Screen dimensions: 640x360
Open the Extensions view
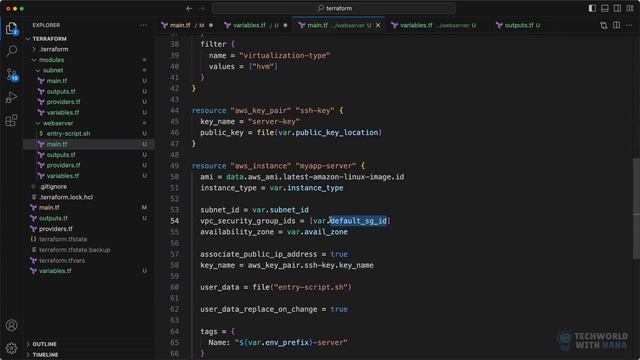pyautogui.click(x=11, y=120)
